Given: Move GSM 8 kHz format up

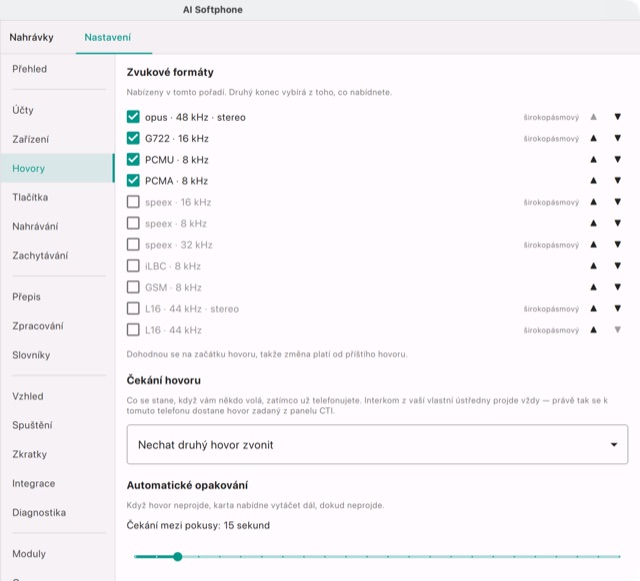Looking at the screenshot, I should point(593,287).
